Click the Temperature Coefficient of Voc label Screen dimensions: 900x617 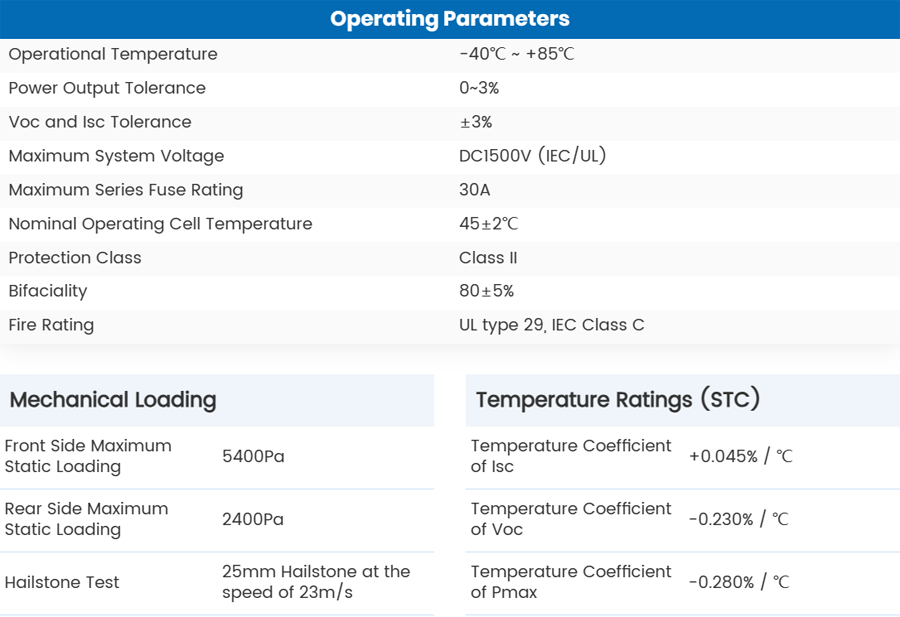[571, 519]
